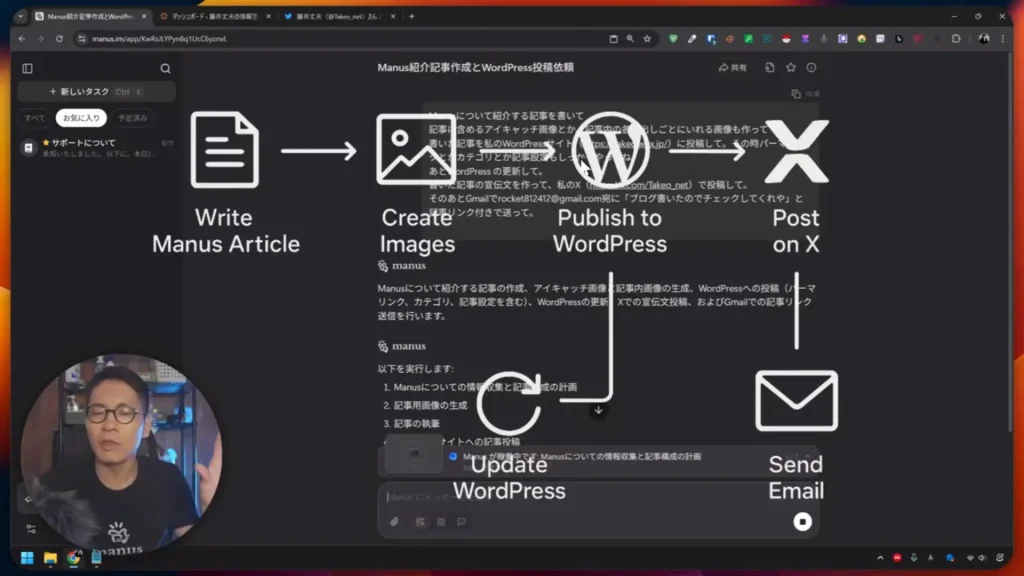1024x576 pixels.
Task: Open the Chrome profile avatar
Action: coord(984,39)
